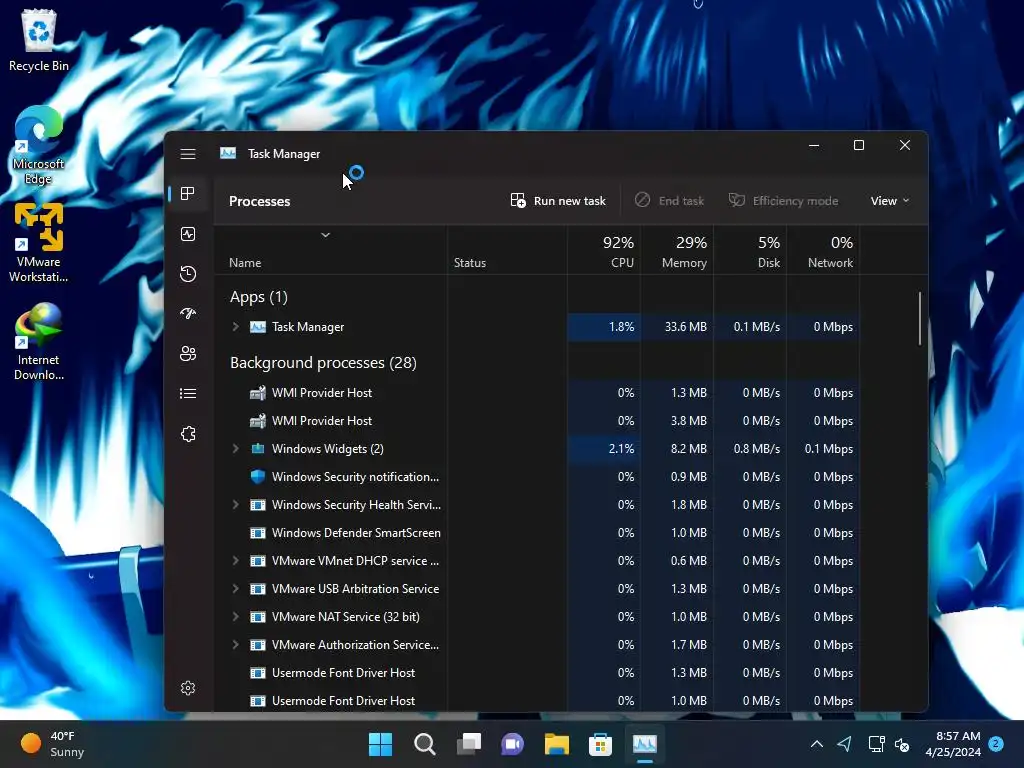Expand the Windows Widgets (2) row
1024x768 pixels.
235,449
